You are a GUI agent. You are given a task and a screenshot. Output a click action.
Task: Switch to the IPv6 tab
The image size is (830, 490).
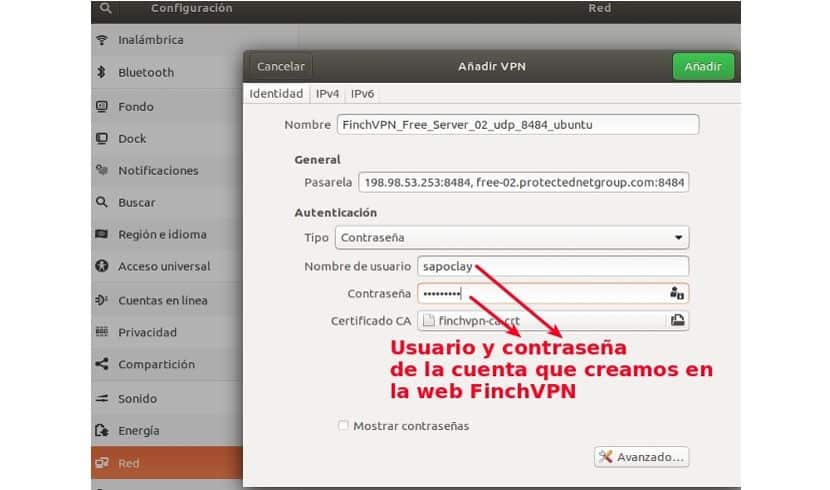click(x=363, y=94)
